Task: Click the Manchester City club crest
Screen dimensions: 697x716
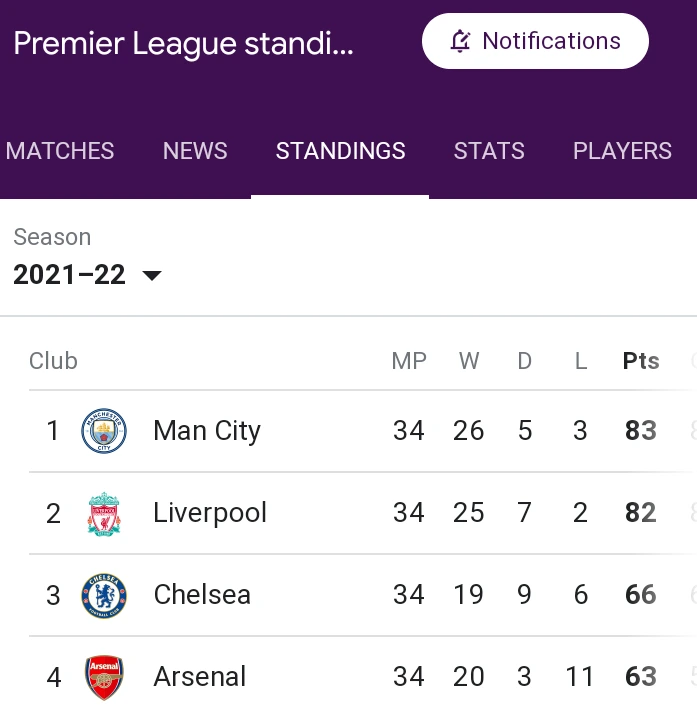Action: [104, 431]
